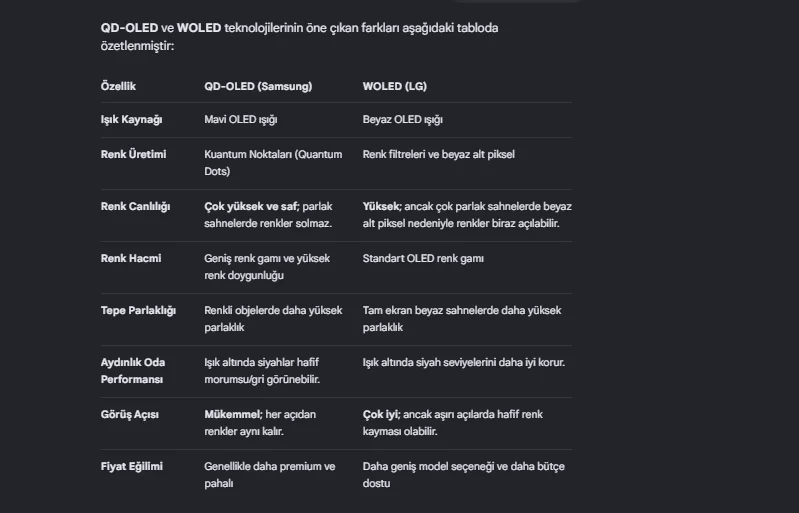Click the Mavi OLED ışığı cell
Image resolution: width=799 pixels, height=513 pixels.
[241, 120]
